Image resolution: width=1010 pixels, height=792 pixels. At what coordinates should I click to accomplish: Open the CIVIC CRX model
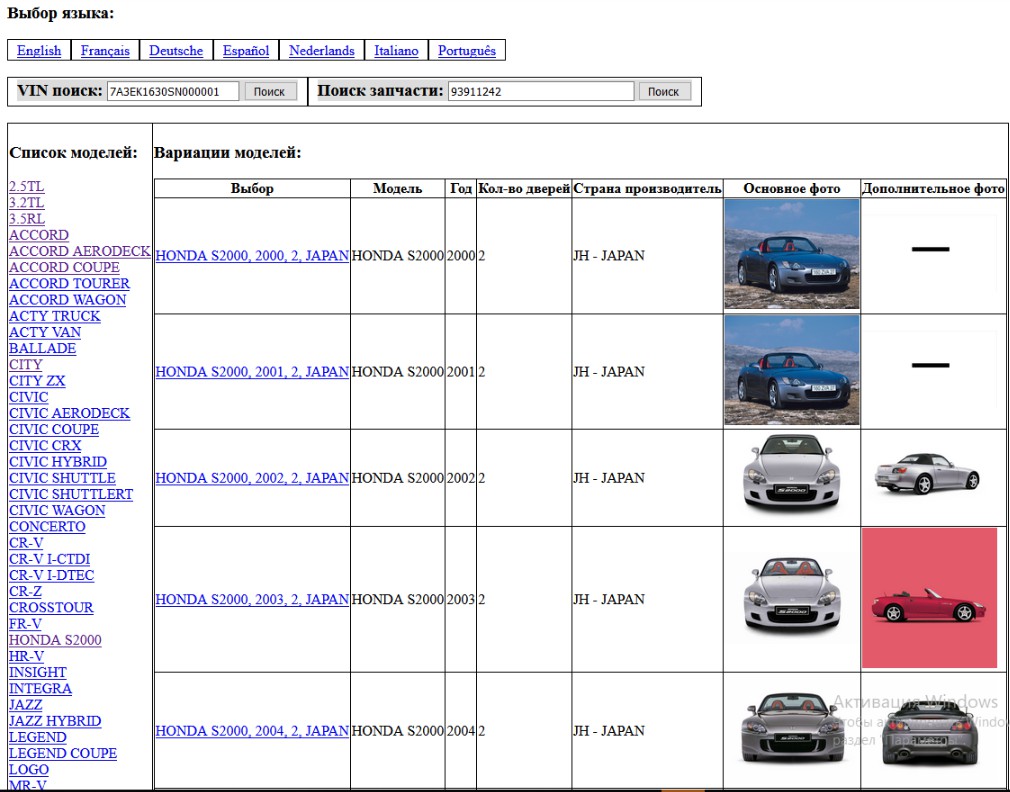(45, 445)
